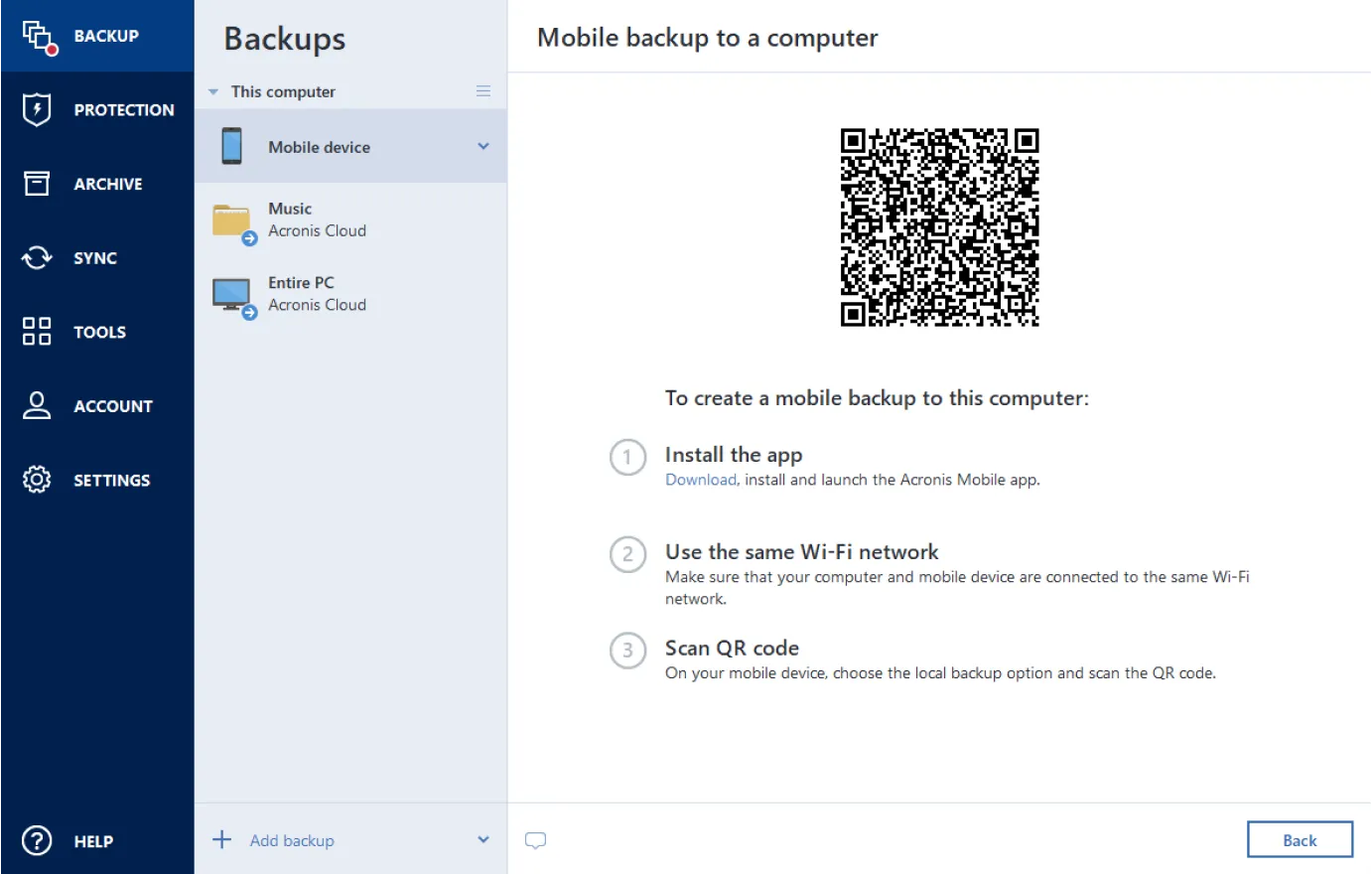Click the 'Install the app' heading
Screen dimensions: 1372x874
[734, 455]
